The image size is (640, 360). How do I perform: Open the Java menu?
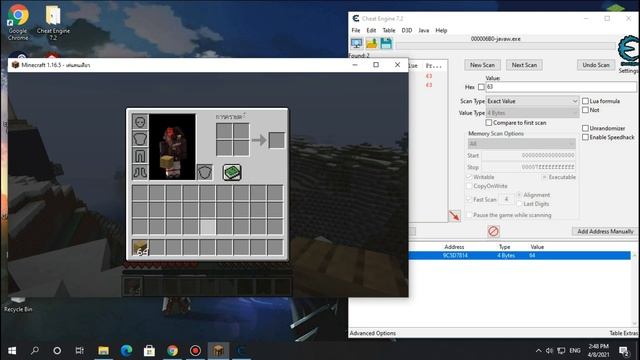424,30
